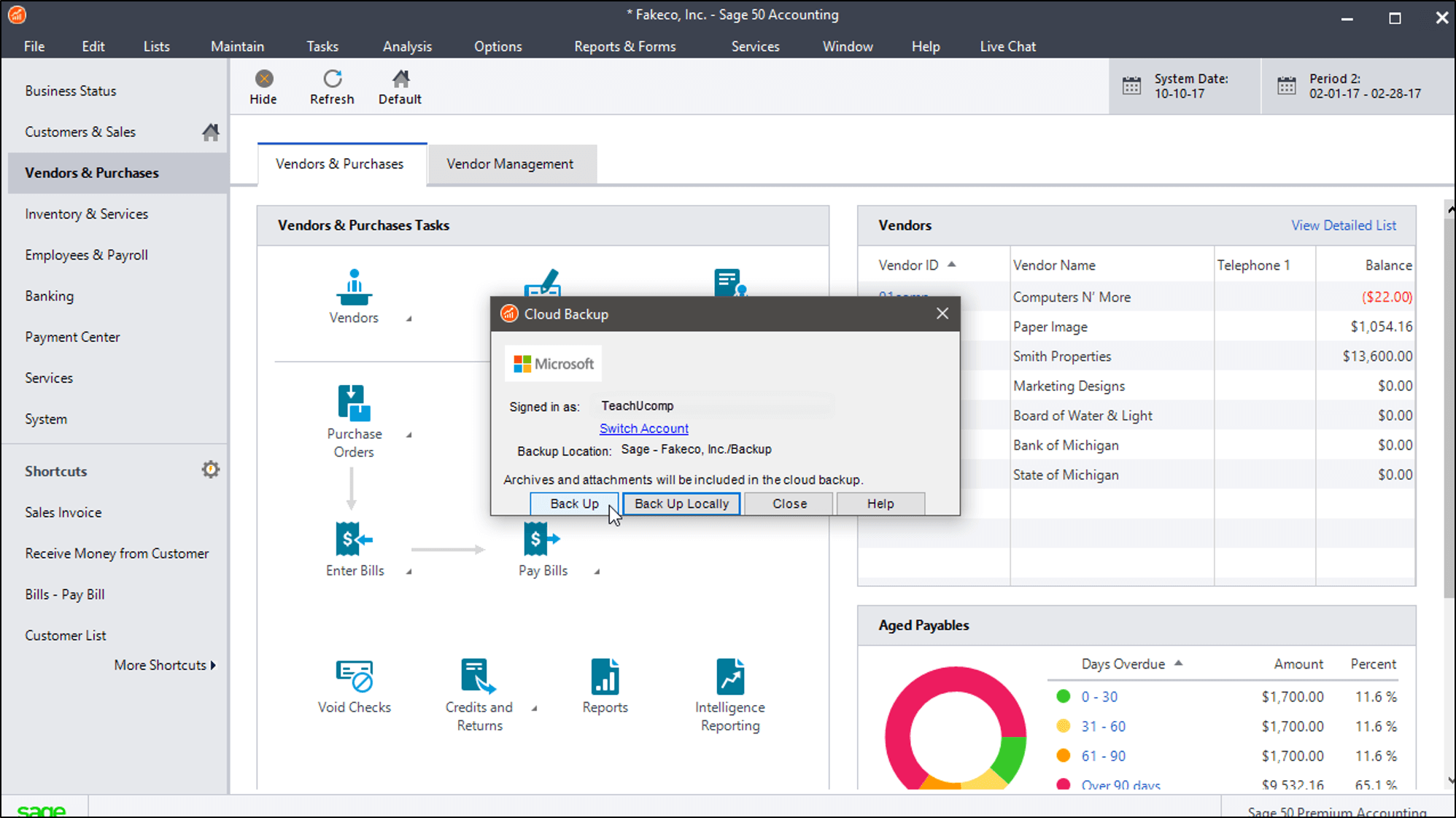
Task: Click Switch Account link
Action: coord(645,428)
